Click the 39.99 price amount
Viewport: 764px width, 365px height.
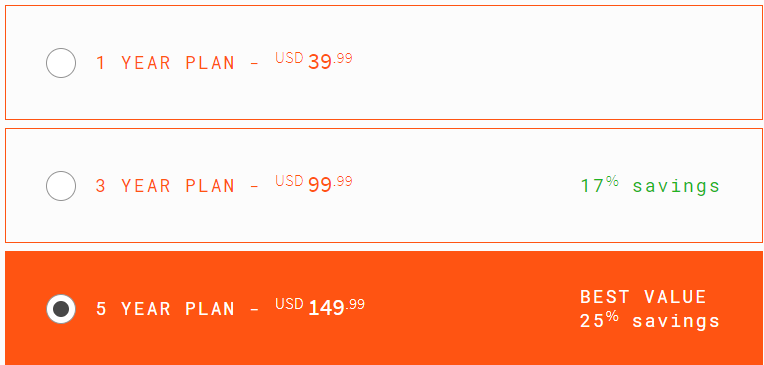330,61
